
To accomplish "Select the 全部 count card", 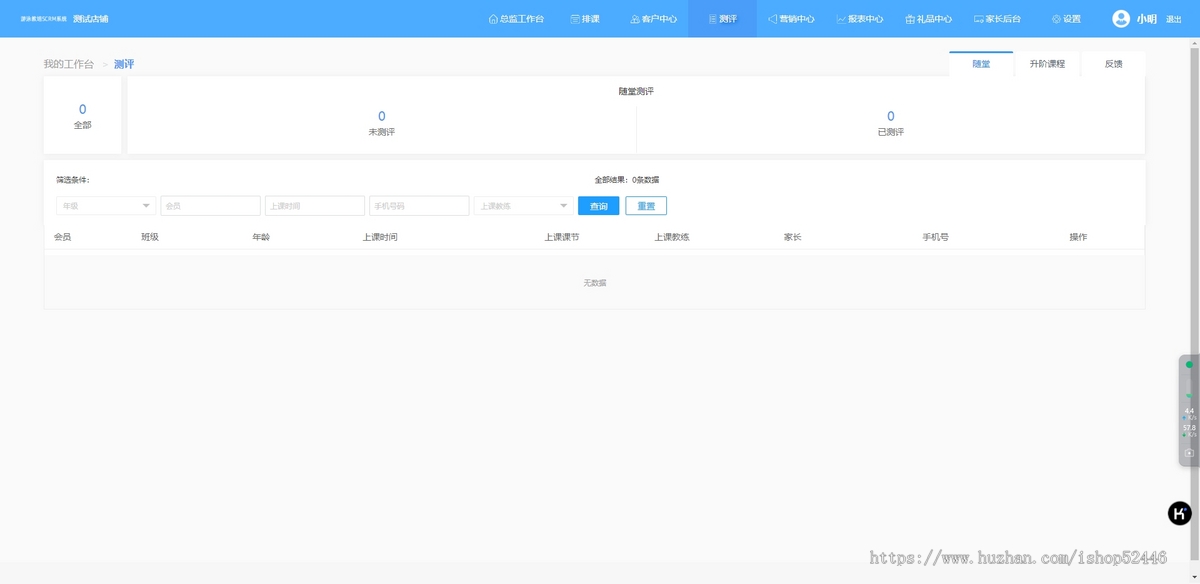I will [x=82, y=116].
